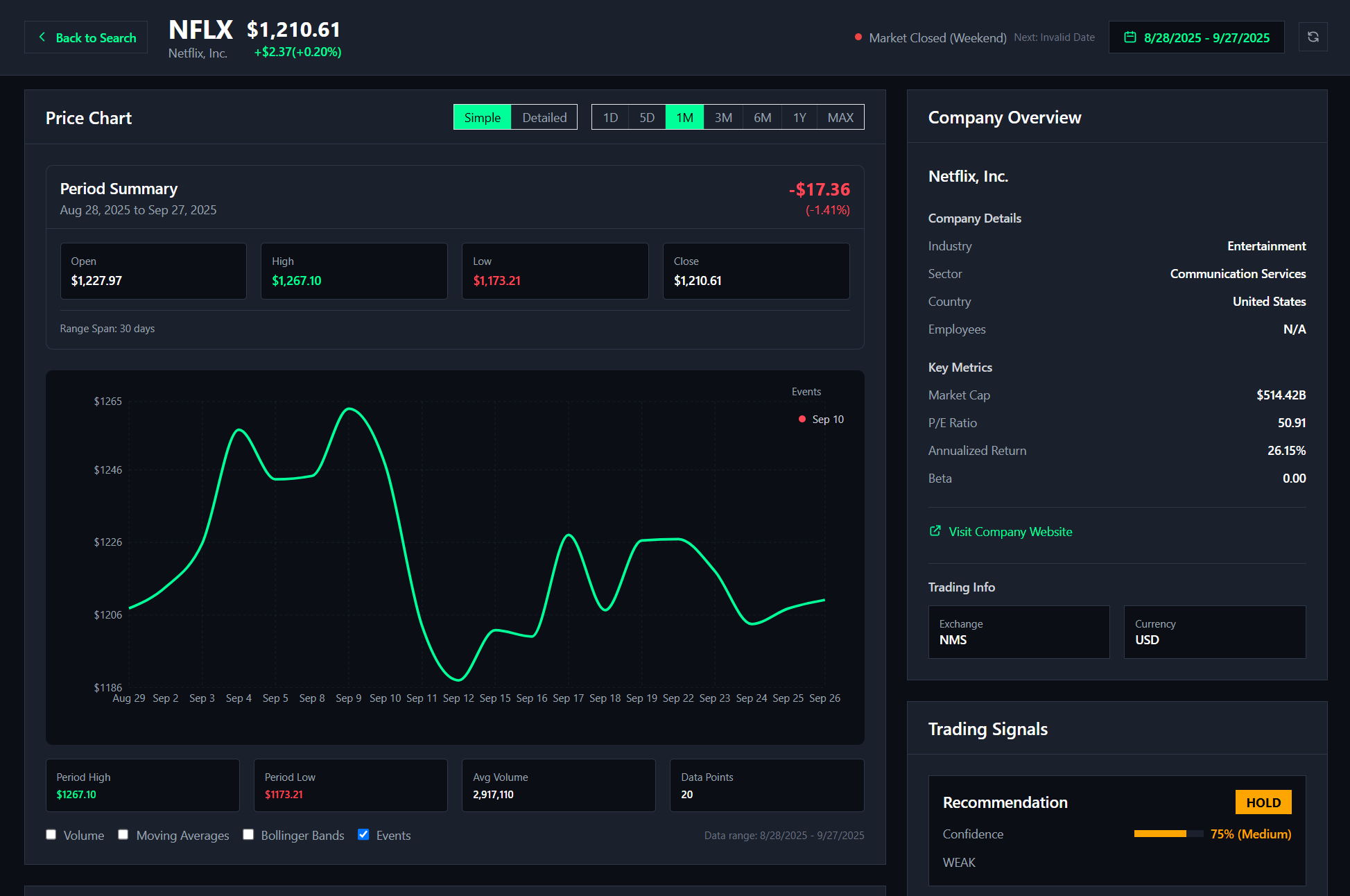Click the confidence progress bar
The height and width of the screenshot is (896, 1350).
coord(1168,834)
